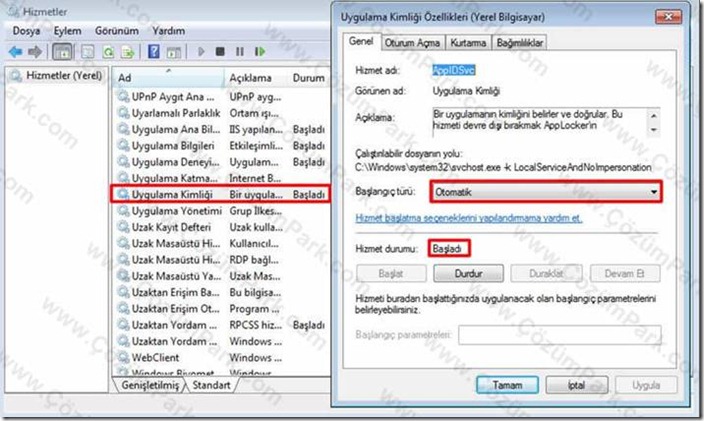Image resolution: width=704 pixels, height=421 pixels.
Task: Click the RPCSS hiz... description cell
Action: [x=255, y=325]
